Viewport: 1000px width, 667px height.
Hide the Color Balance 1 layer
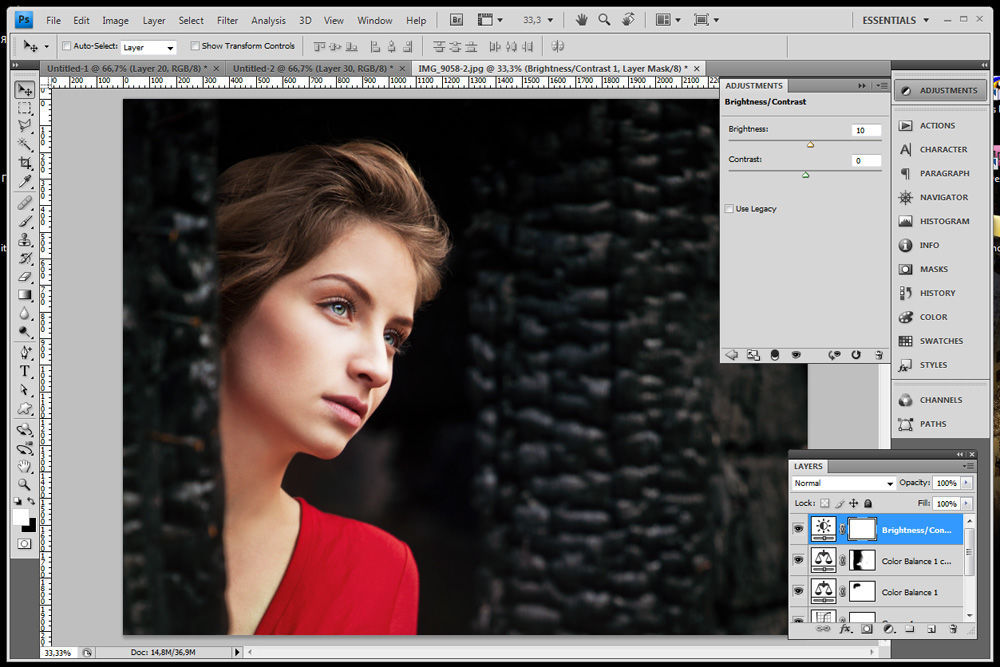tap(798, 591)
